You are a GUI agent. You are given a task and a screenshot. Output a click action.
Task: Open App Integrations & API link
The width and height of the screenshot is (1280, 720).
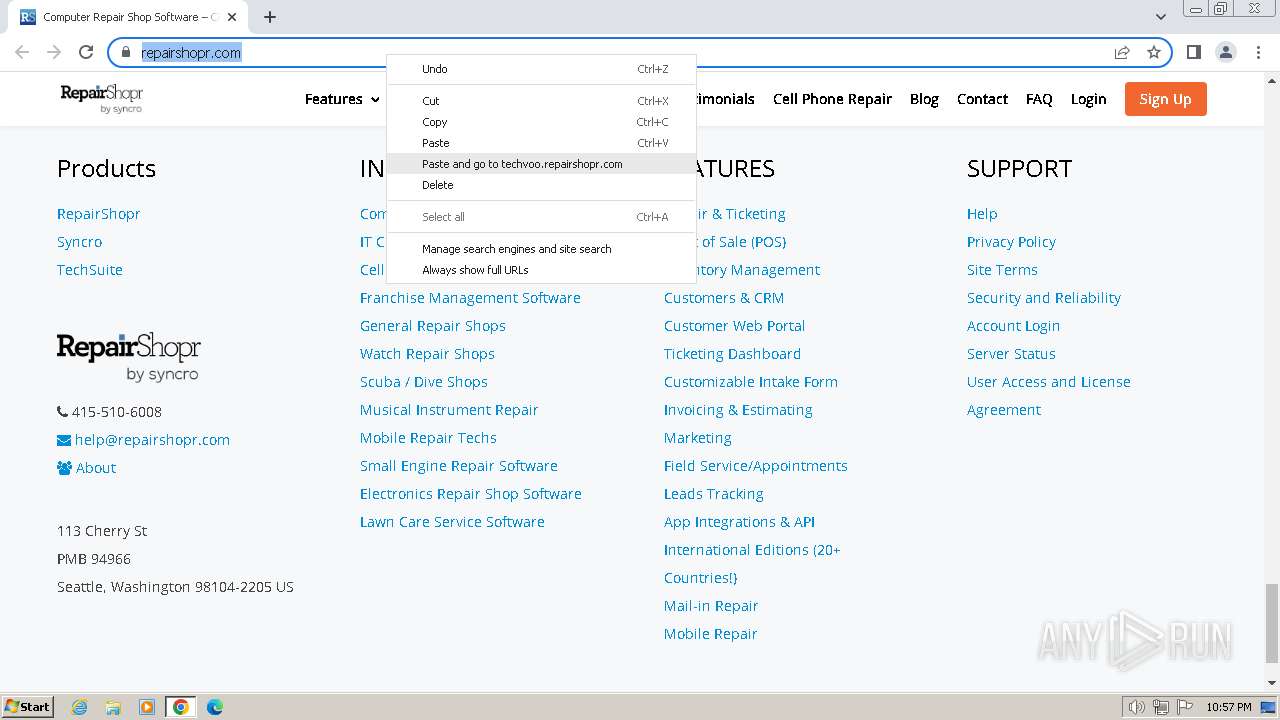click(x=739, y=522)
